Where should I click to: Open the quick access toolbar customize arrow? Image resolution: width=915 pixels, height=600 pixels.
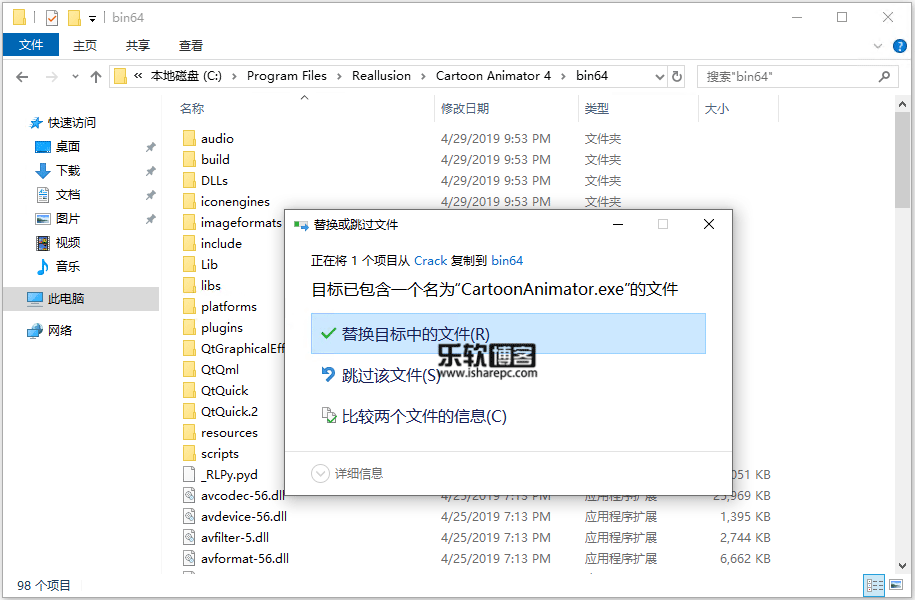click(92, 19)
